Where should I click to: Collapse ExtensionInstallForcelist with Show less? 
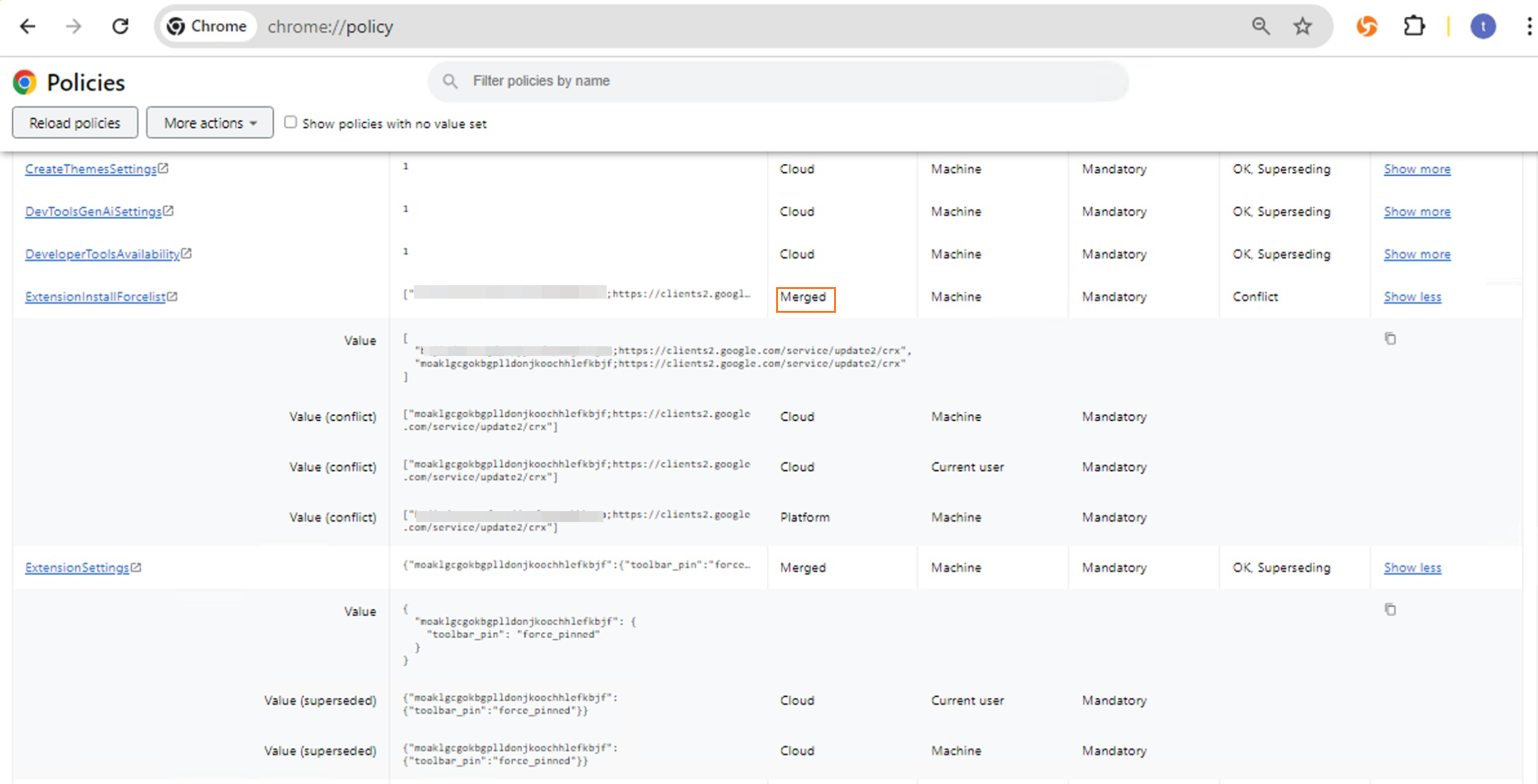click(x=1412, y=297)
